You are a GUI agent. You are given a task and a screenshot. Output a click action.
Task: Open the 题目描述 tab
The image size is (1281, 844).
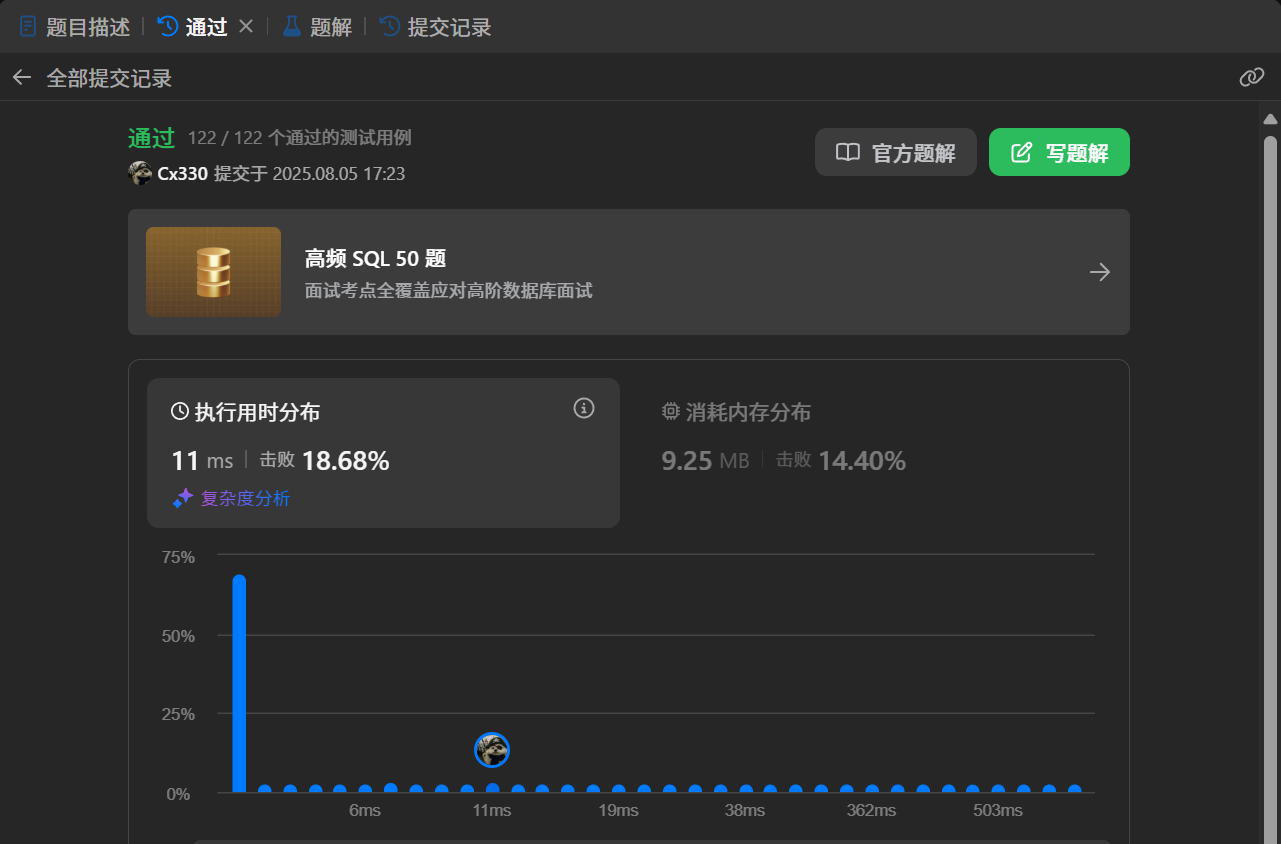point(76,27)
